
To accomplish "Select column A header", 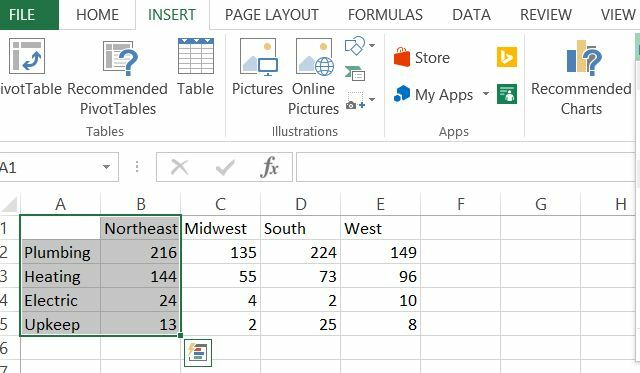I will (60, 204).
